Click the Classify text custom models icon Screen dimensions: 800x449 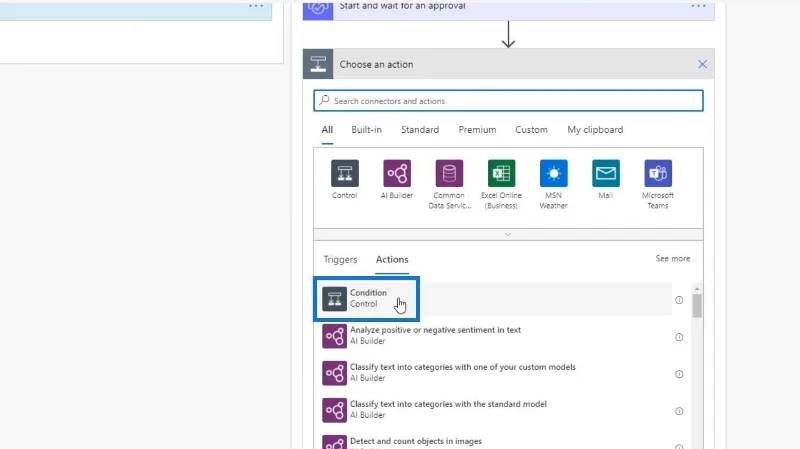click(x=334, y=373)
